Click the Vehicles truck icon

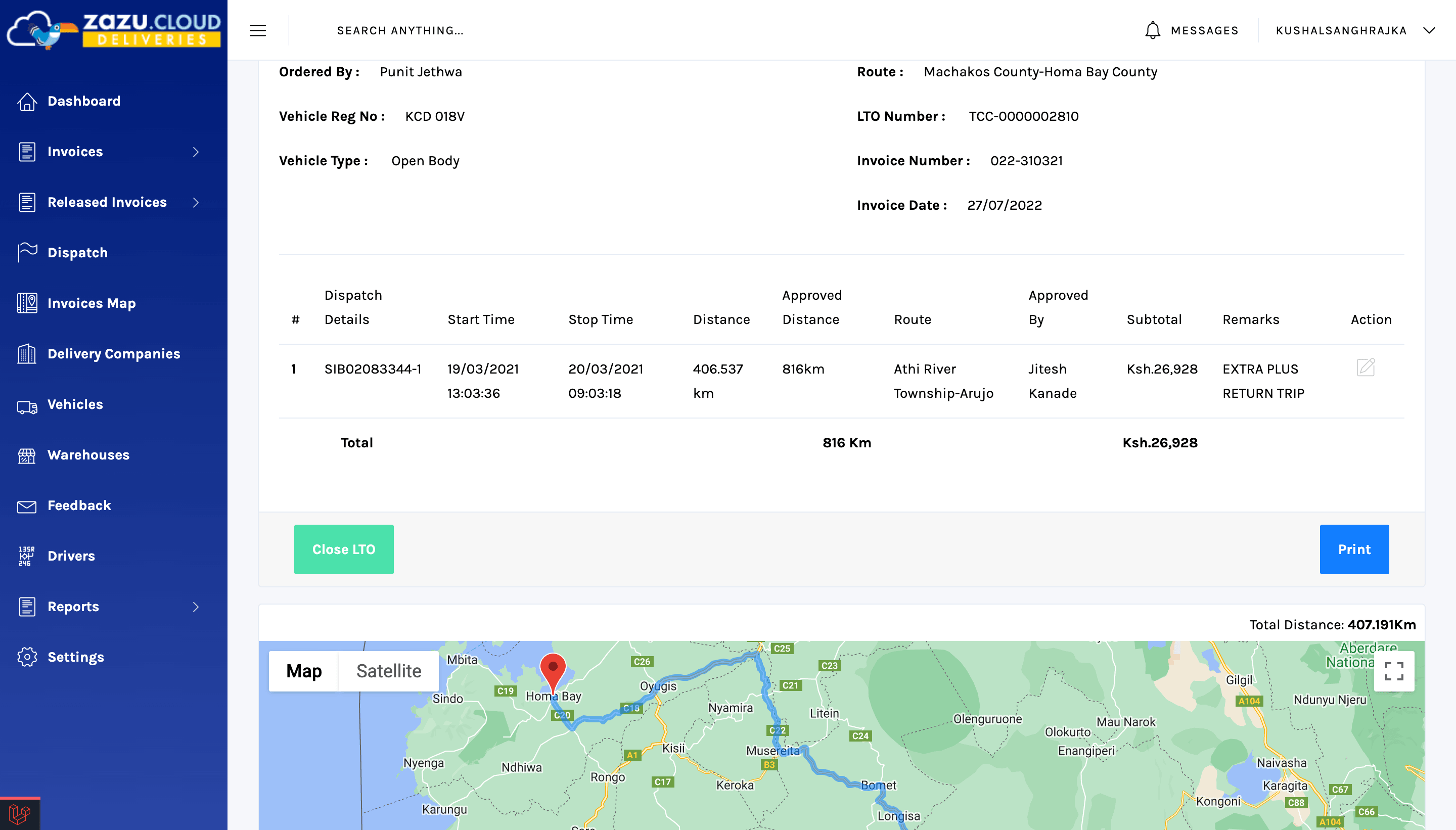click(27, 406)
